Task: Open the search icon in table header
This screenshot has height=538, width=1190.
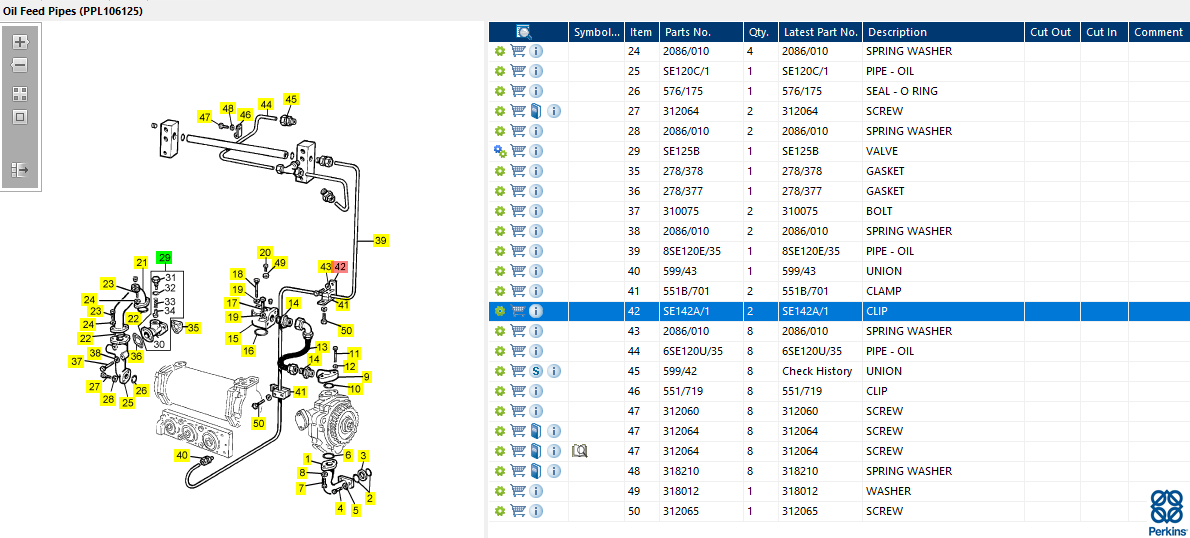Action: click(x=524, y=32)
